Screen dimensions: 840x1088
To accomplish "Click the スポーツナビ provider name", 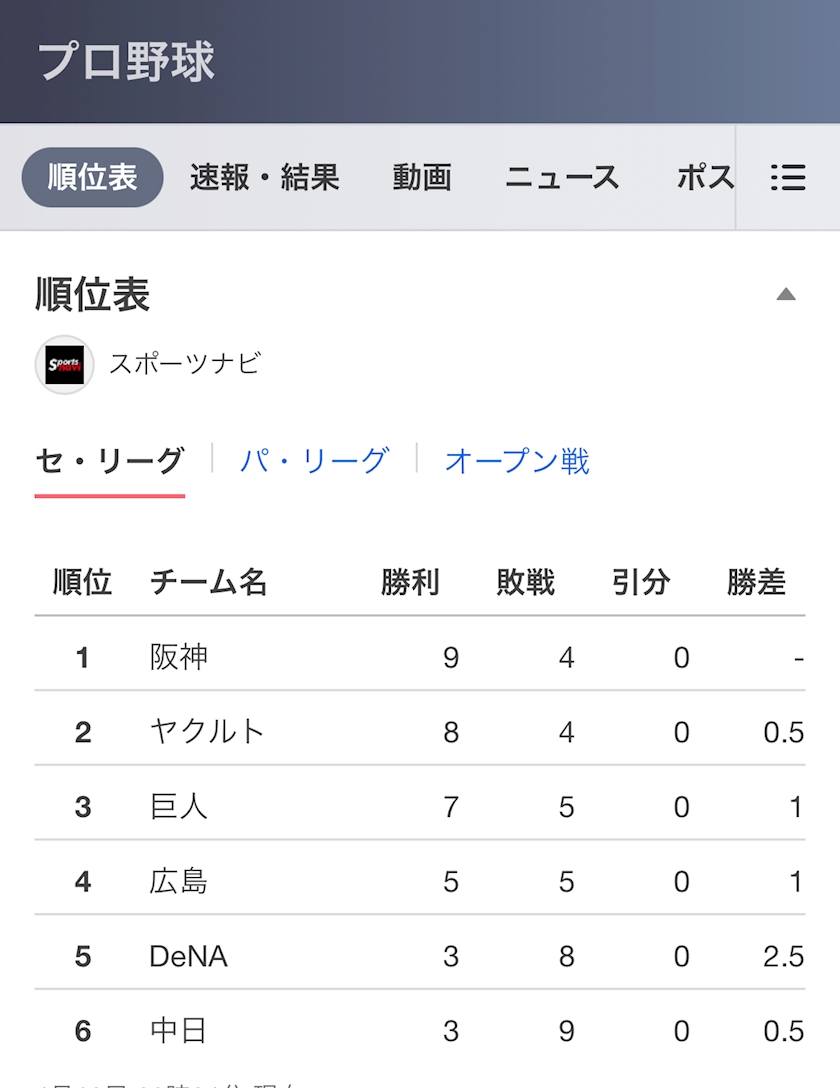I will tap(185, 364).
